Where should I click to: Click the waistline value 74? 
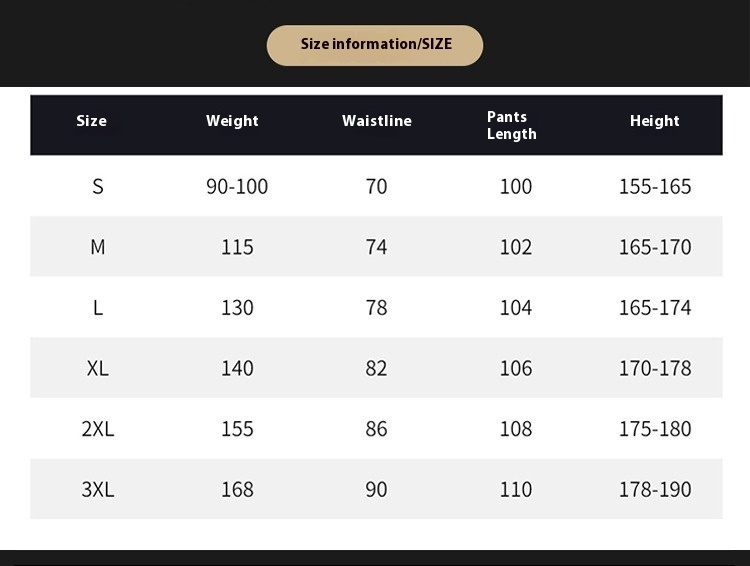coord(376,247)
